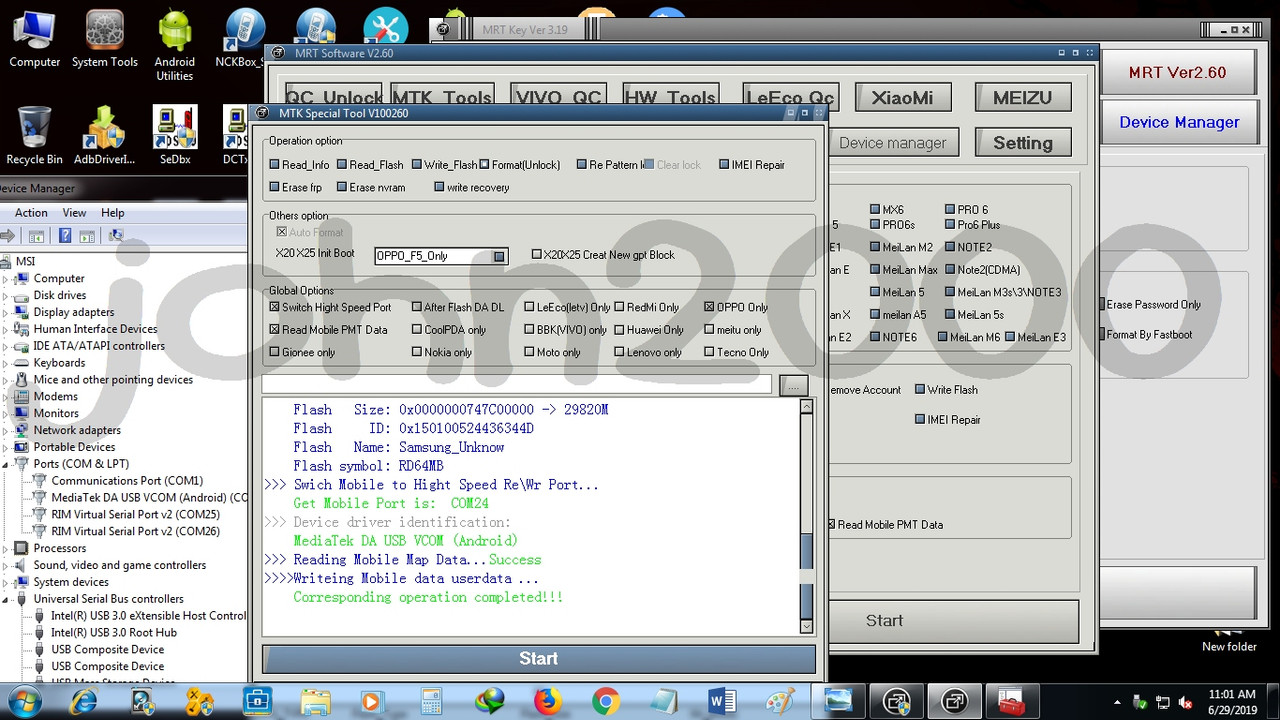The width and height of the screenshot is (1280, 720).
Task: Open the Calculator taskbar icon
Action: point(431,702)
